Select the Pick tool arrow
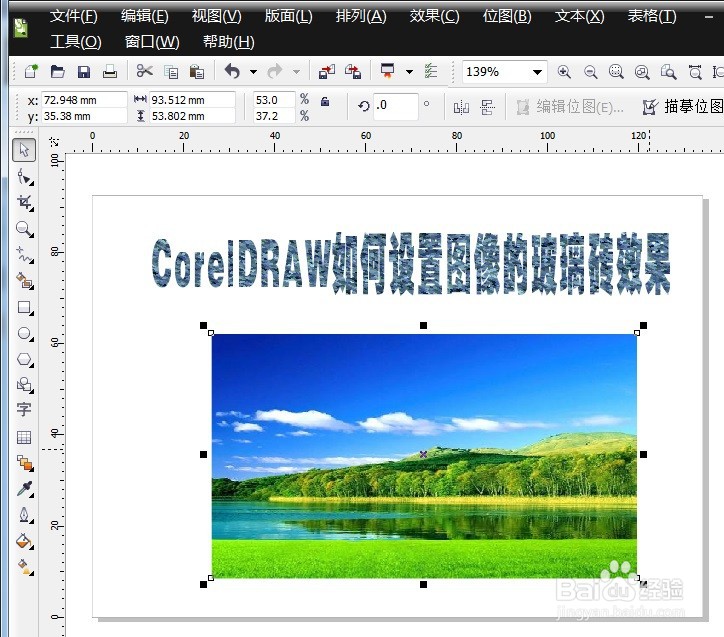The width and height of the screenshot is (724, 637). pyautogui.click(x=24, y=150)
